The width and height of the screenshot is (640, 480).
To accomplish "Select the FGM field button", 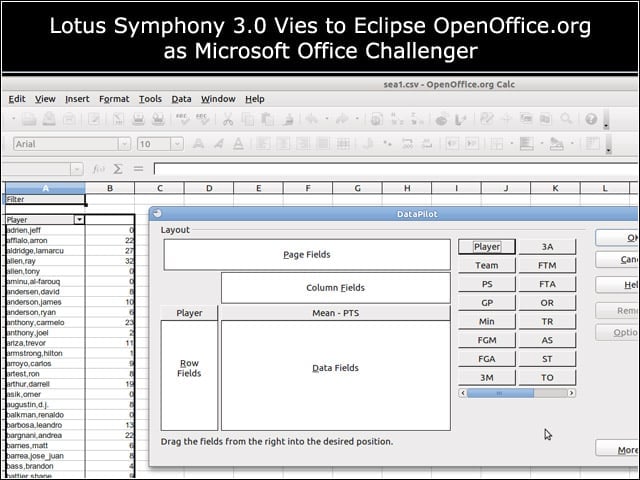I will coord(487,340).
